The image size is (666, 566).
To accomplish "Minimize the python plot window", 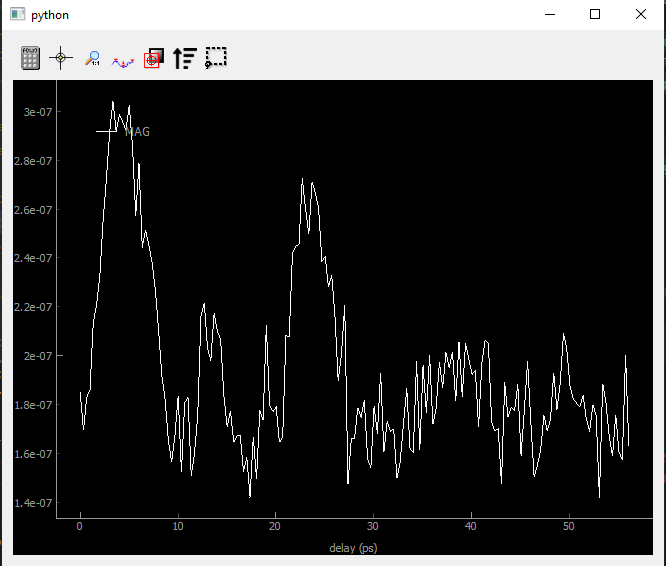I will coord(550,14).
